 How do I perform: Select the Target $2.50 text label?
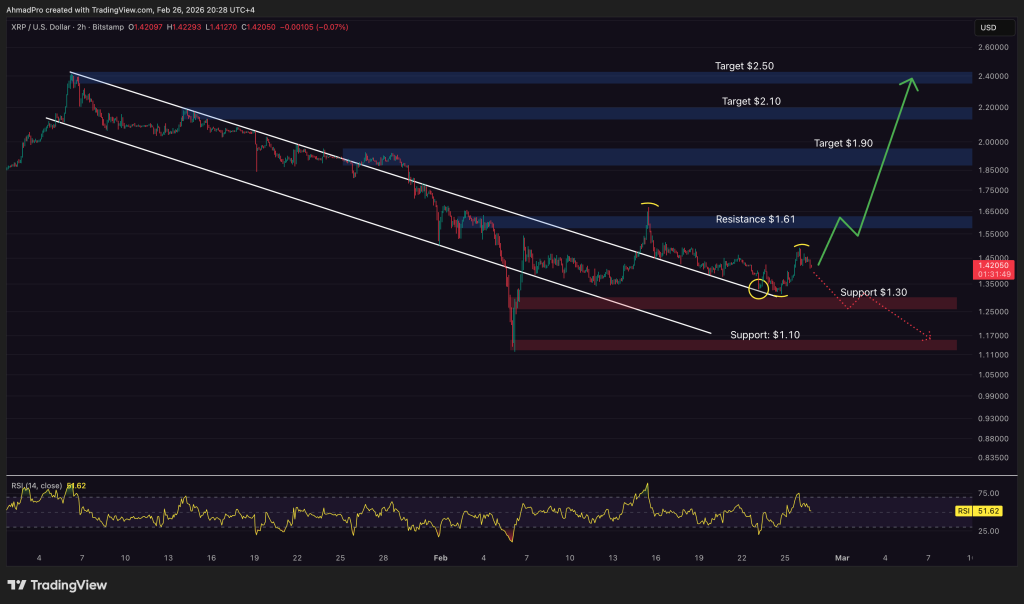pos(744,66)
